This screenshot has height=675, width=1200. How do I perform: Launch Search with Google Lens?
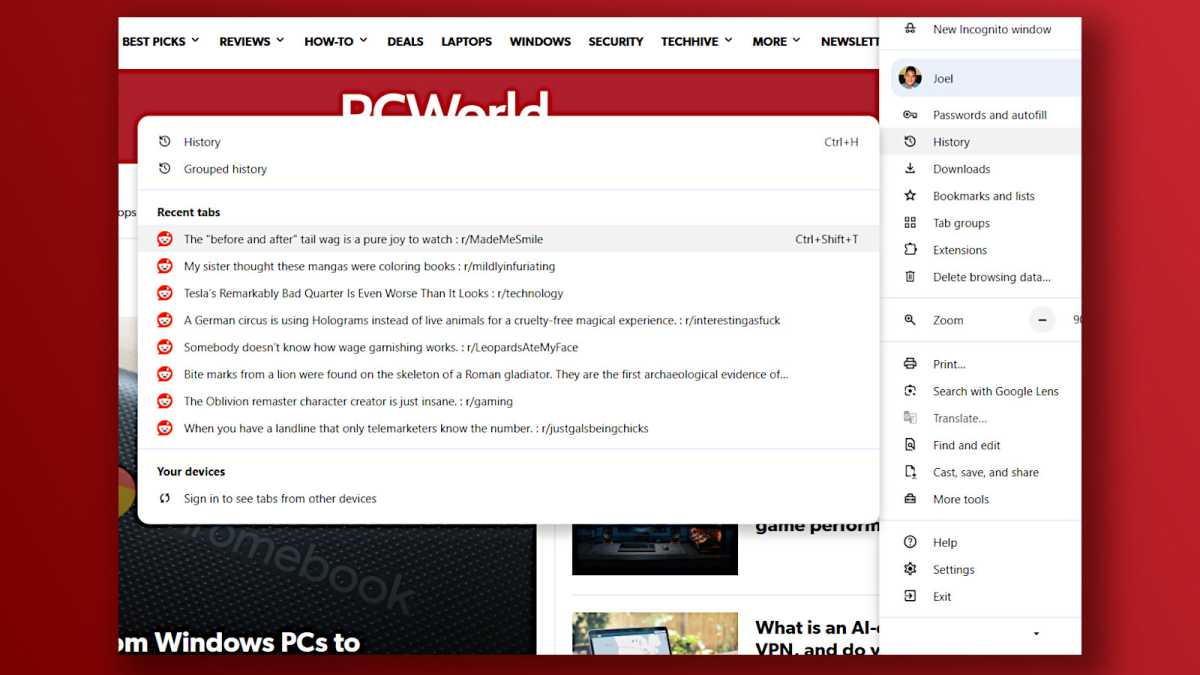996,391
